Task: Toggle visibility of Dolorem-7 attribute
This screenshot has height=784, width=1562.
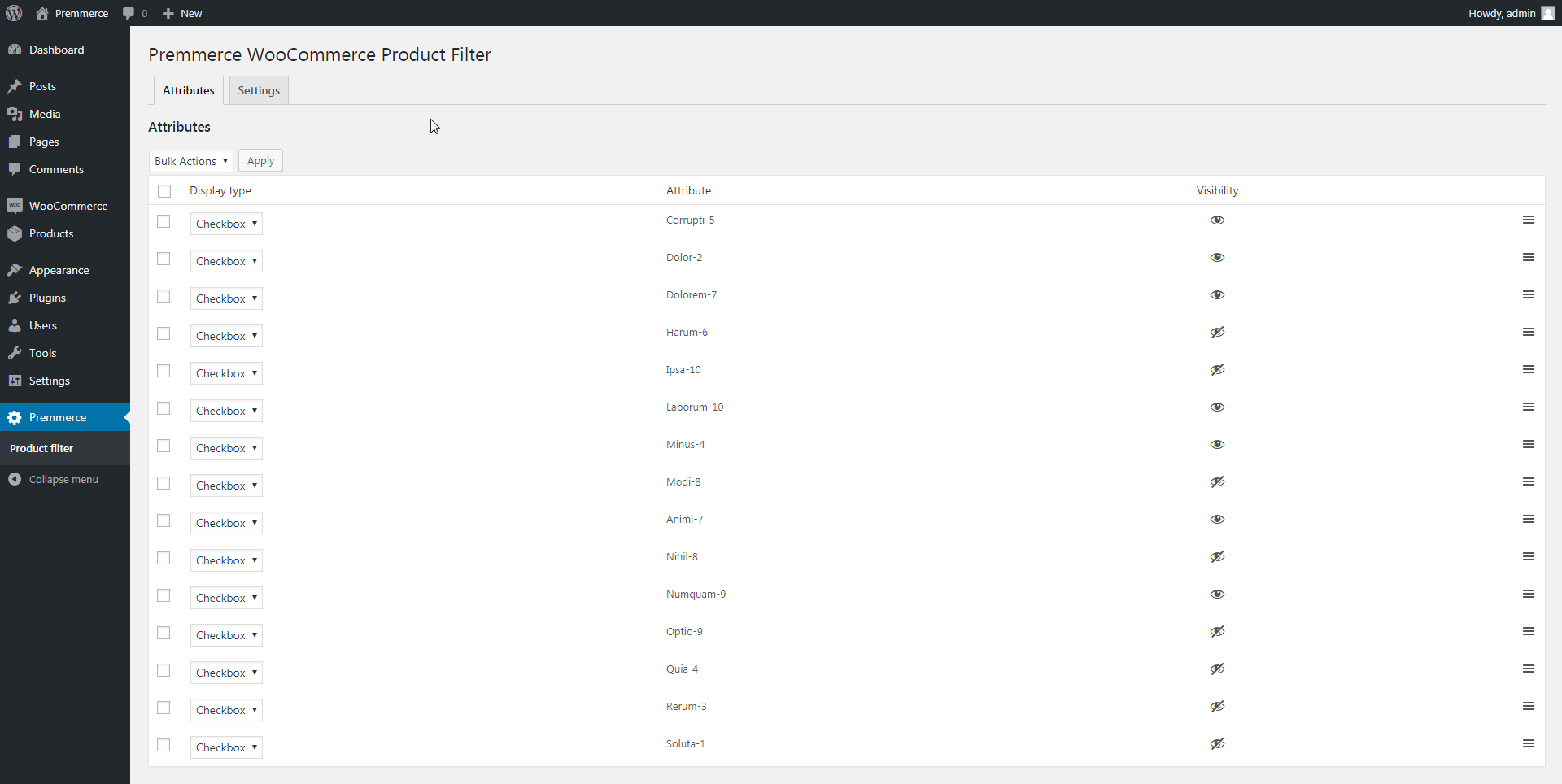Action: coord(1217,295)
